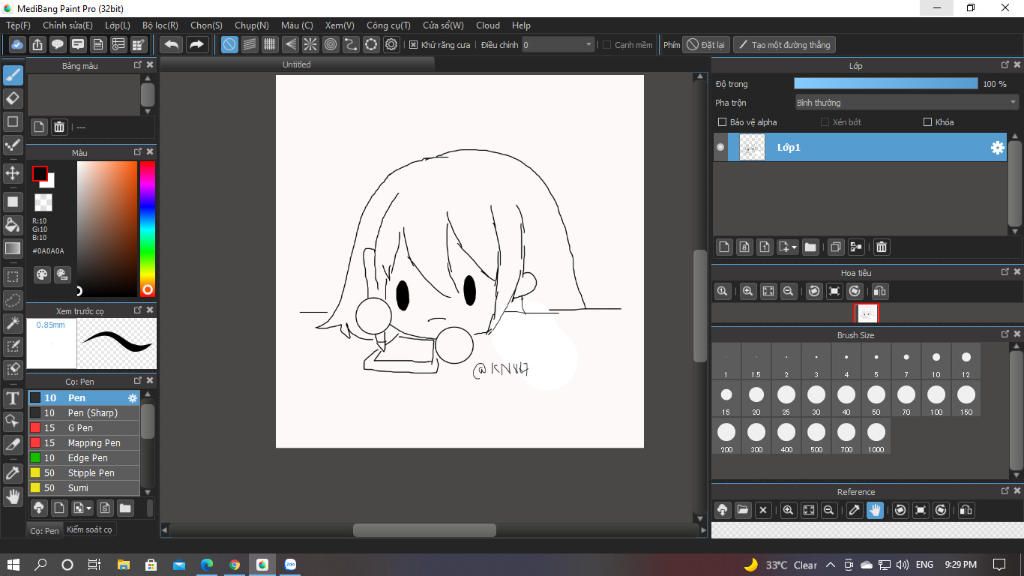Image resolution: width=1024 pixels, height=576 pixels.
Task: Open Công cụ(T) menu
Action: coord(388,25)
